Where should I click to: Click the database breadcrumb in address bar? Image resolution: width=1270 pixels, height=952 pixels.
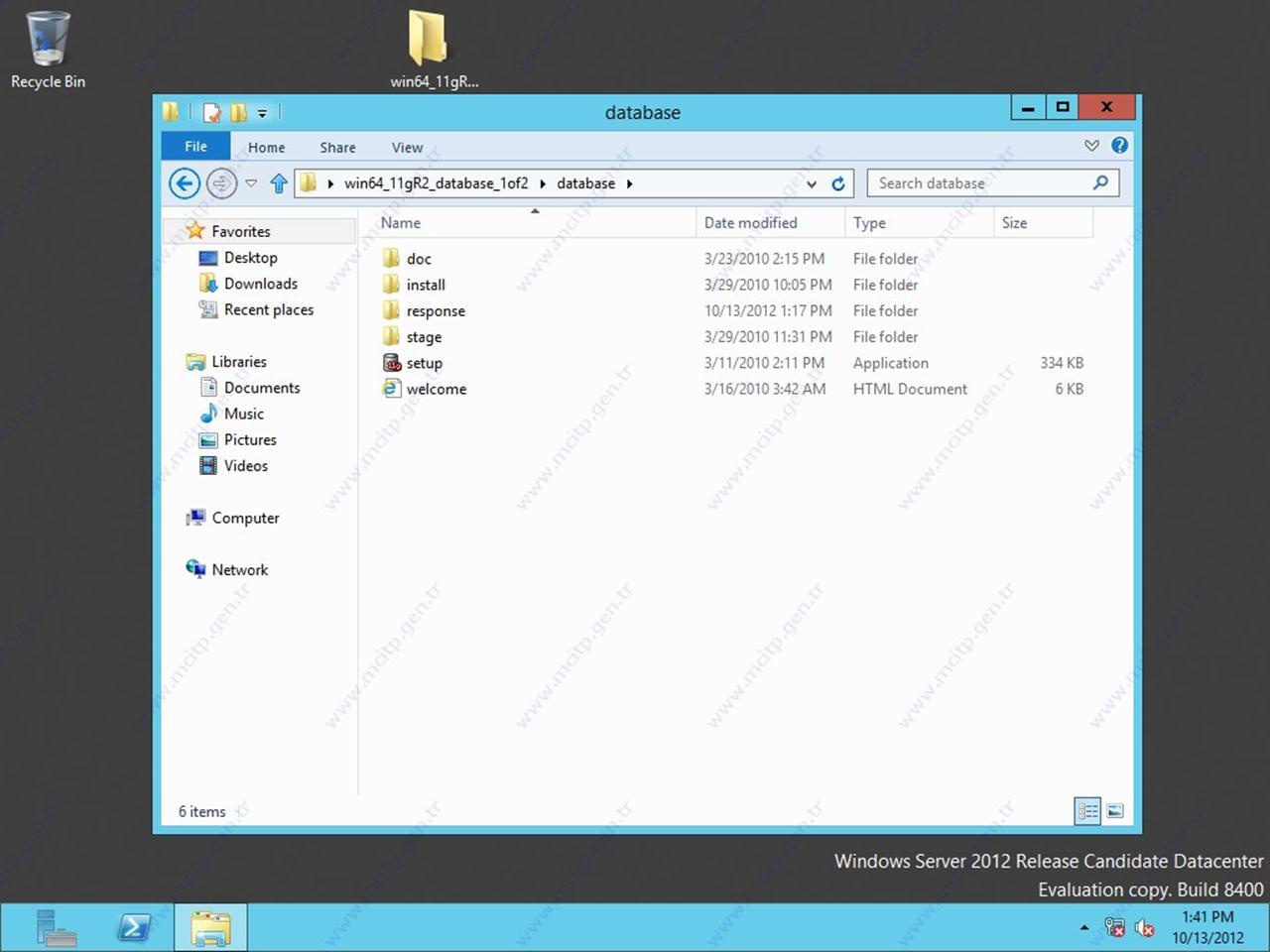point(585,183)
